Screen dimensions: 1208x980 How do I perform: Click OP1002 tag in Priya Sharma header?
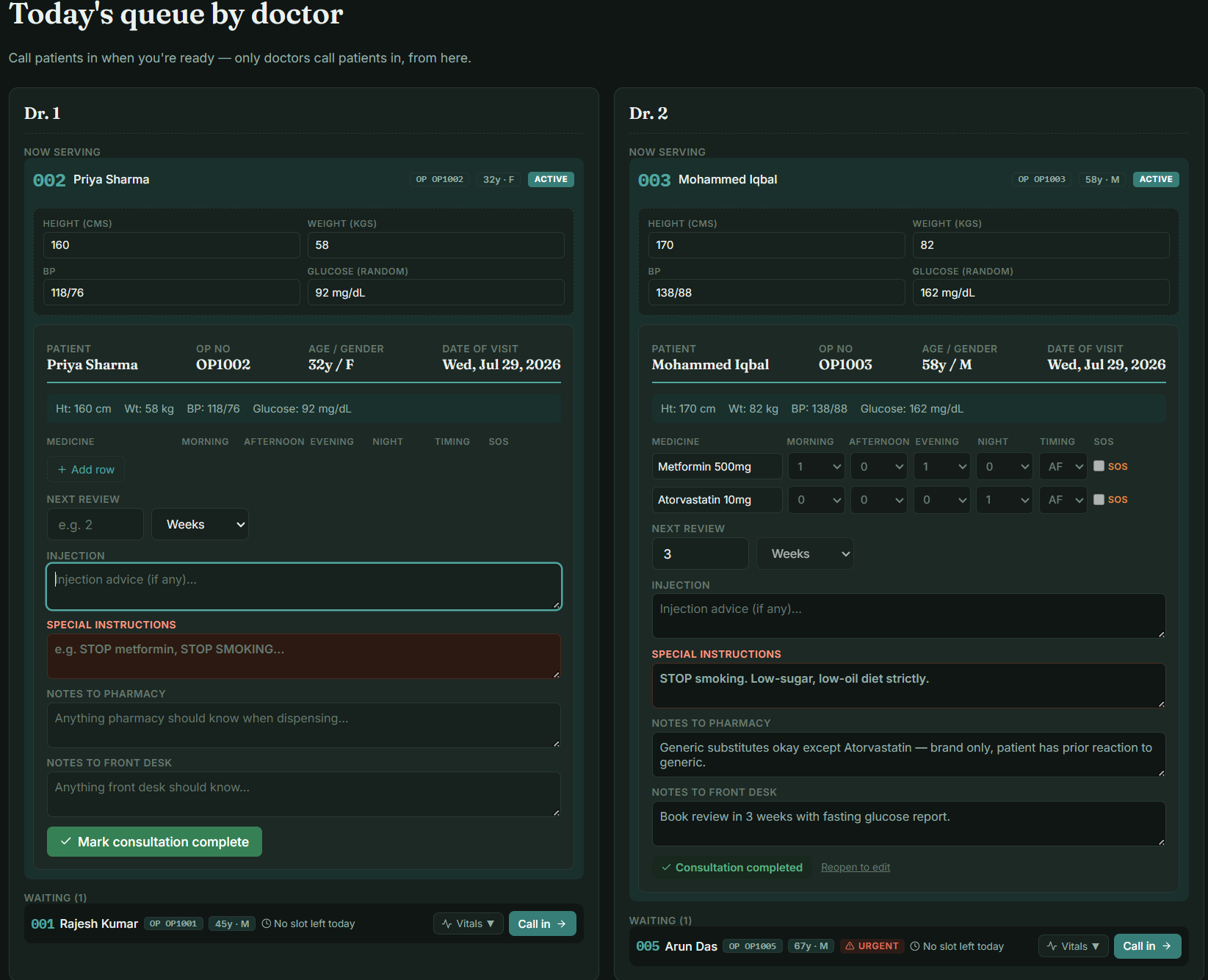point(439,179)
